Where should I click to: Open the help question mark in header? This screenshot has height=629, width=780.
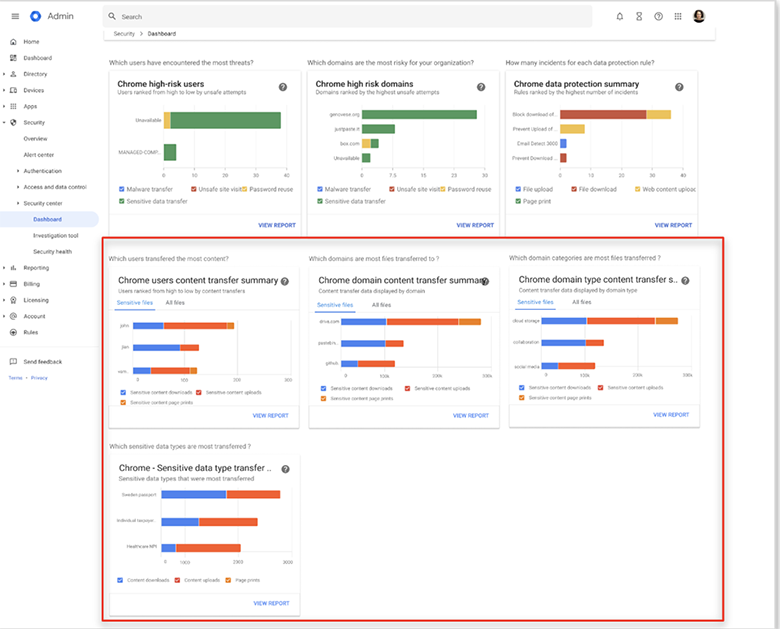click(659, 16)
